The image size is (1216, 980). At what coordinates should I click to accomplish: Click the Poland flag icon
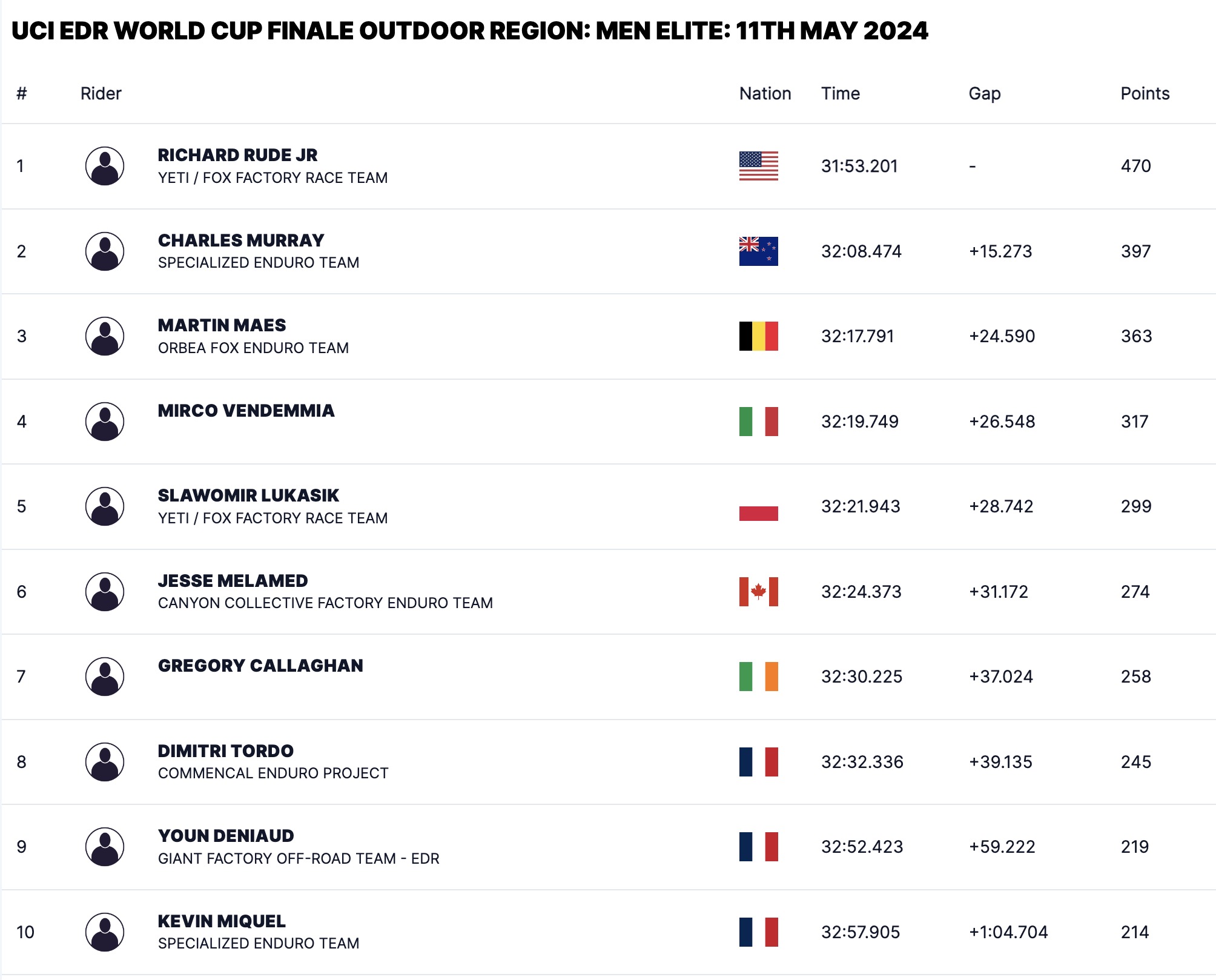758,506
